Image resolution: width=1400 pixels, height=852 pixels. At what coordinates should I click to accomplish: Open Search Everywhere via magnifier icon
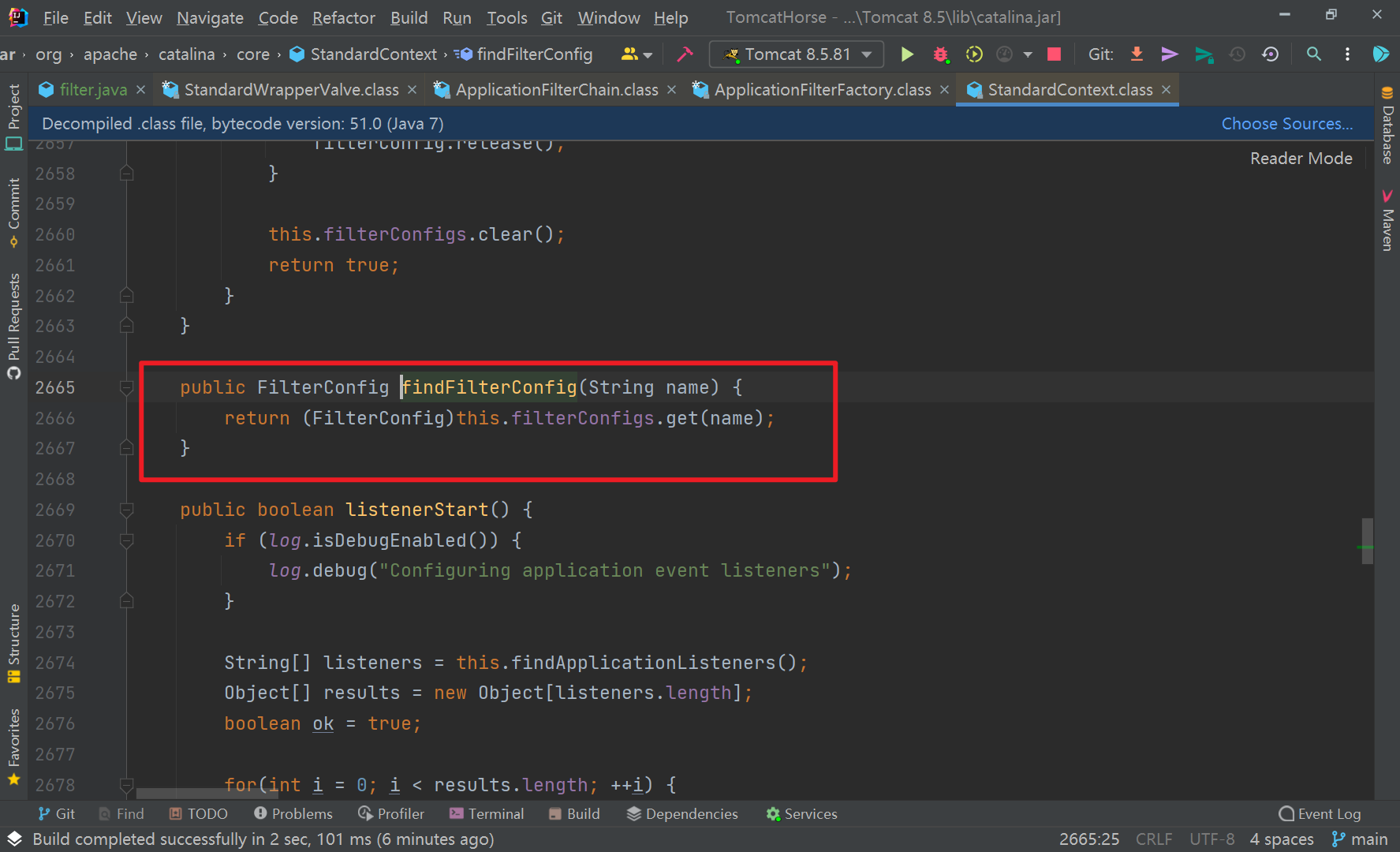point(1313,54)
